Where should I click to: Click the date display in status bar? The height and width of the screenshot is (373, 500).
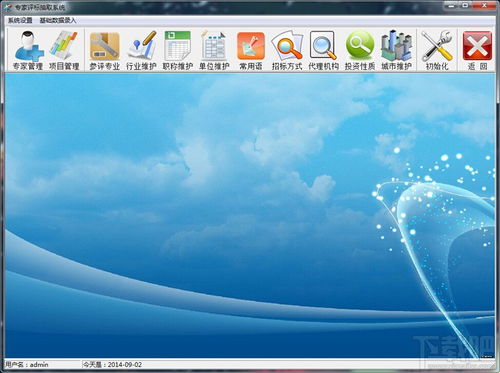112,364
